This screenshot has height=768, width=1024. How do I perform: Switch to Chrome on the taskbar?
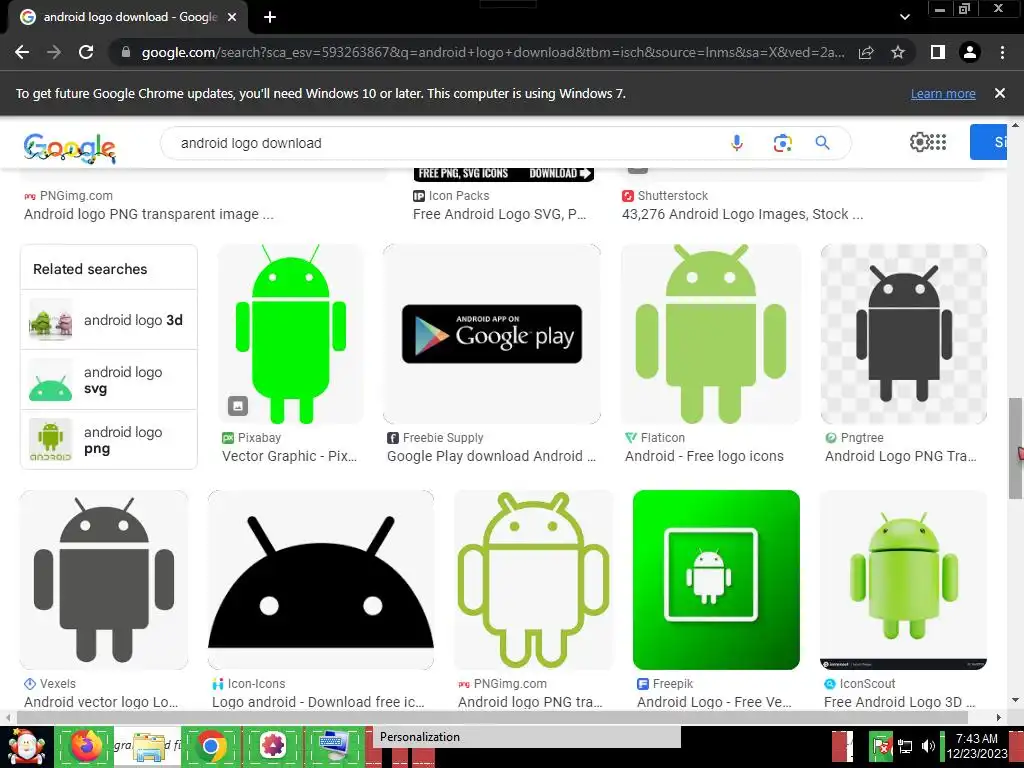(x=211, y=745)
